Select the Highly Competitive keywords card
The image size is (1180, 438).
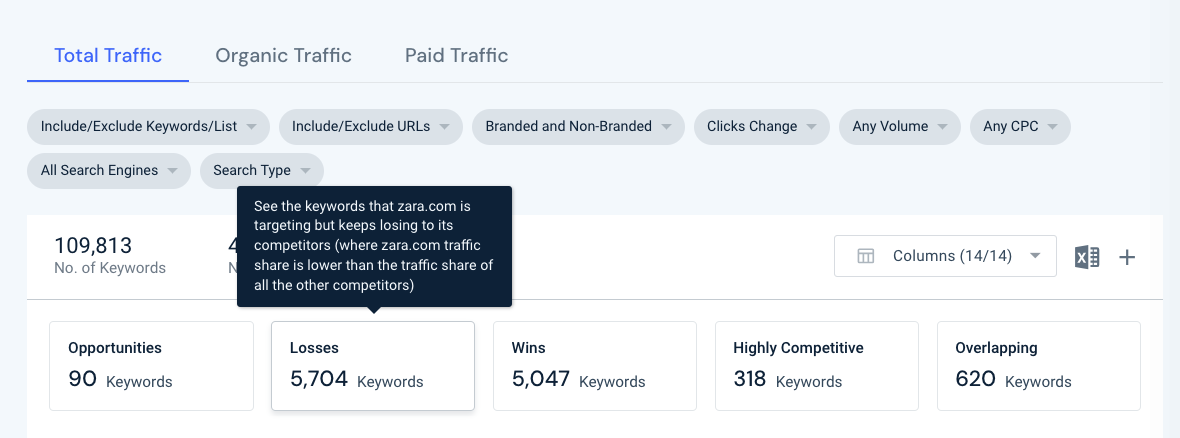(x=817, y=366)
